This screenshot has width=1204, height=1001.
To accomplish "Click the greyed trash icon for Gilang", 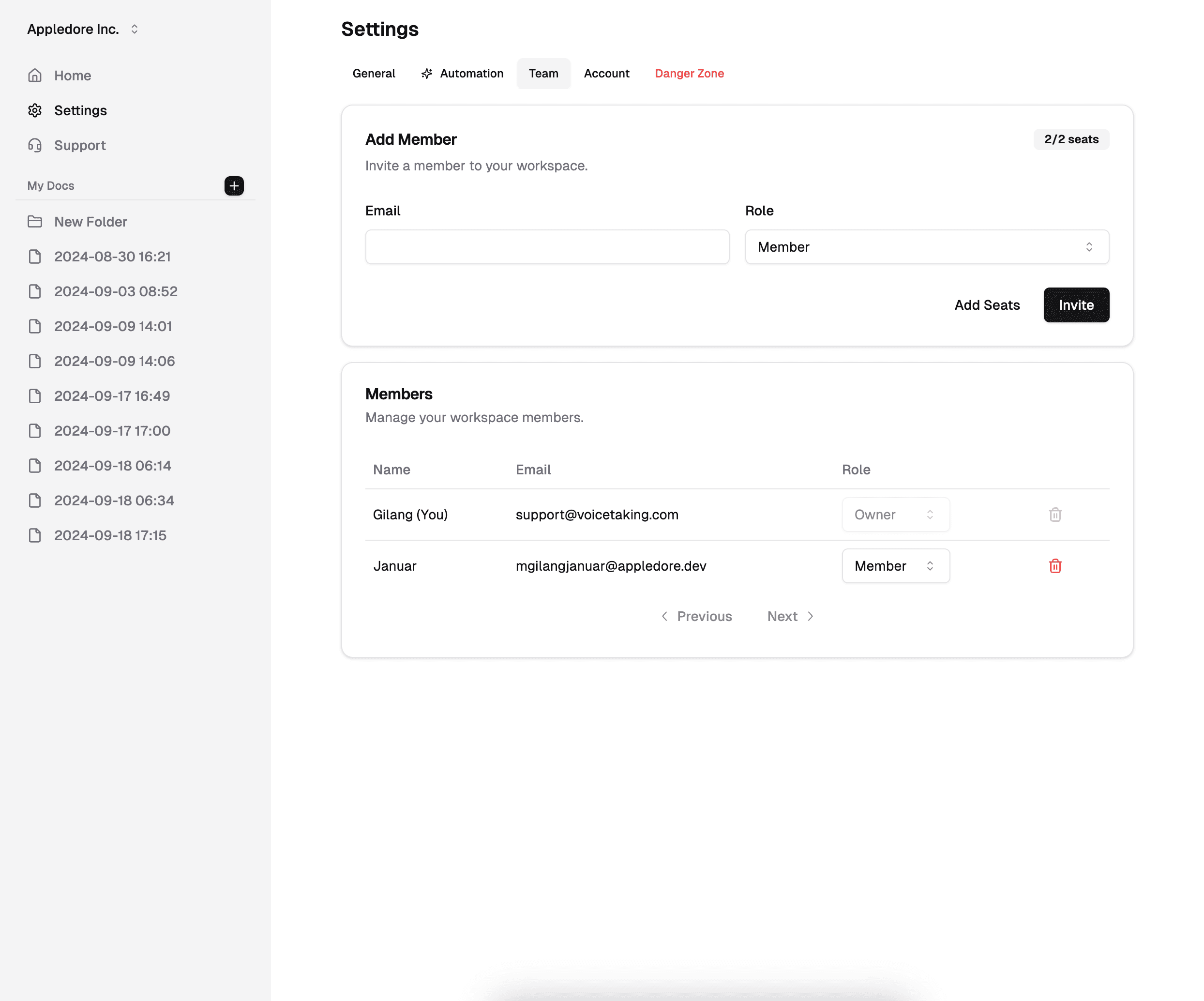I will coord(1055,515).
